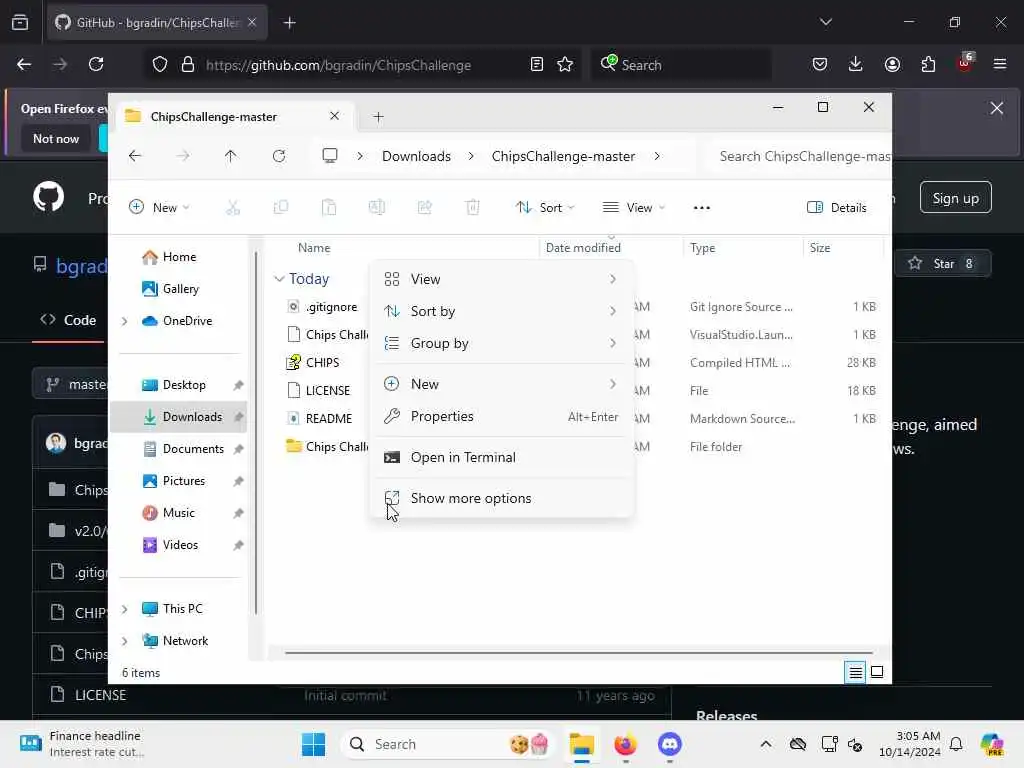The height and width of the screenshot is (768, 1024).
Task: Close the ChipsChallenge-master Explorer tab
Action: click(334, 116)
